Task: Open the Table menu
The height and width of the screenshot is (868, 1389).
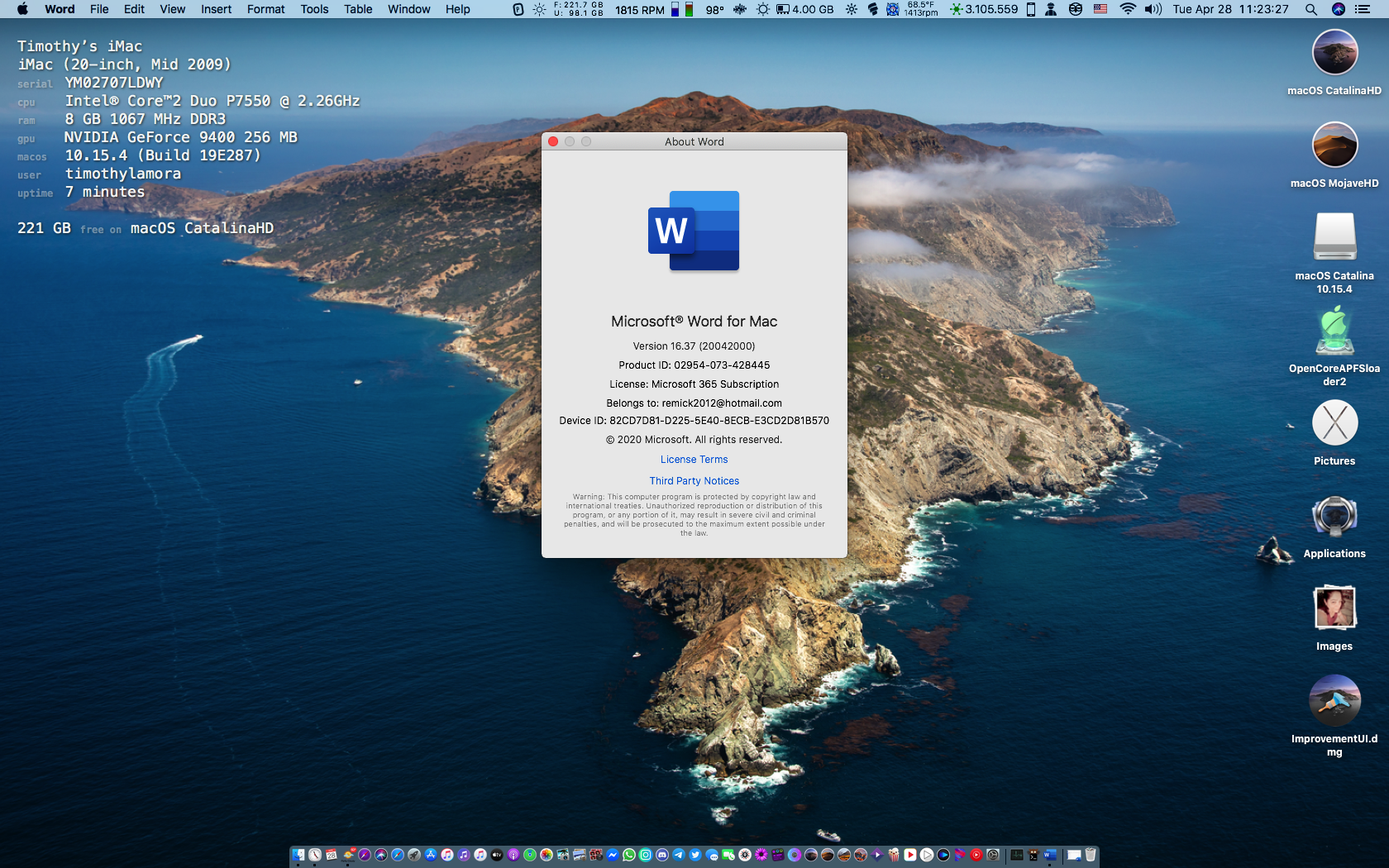Action: [x=358, y=9]
